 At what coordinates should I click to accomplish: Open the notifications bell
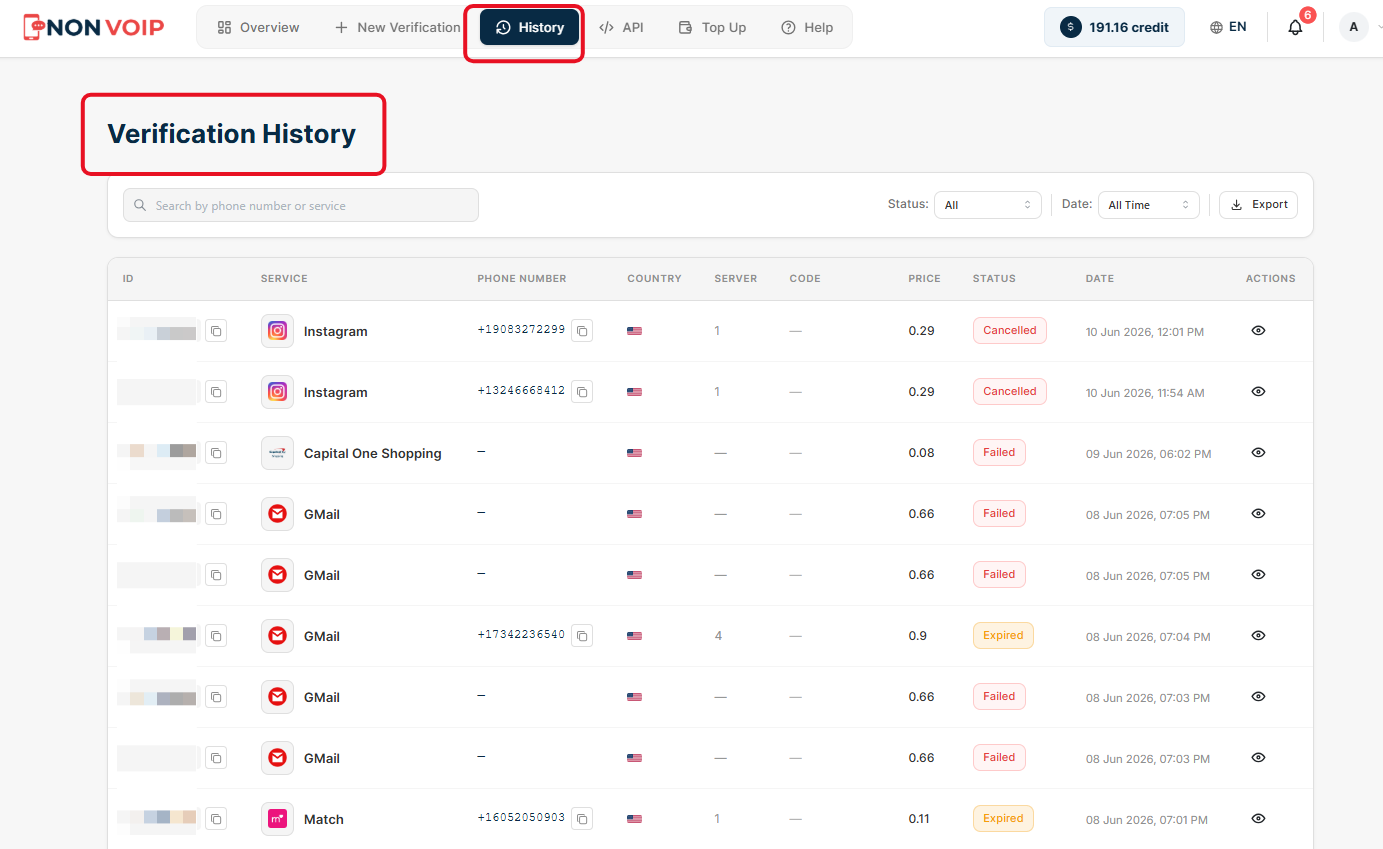[x=1295, y=27]
